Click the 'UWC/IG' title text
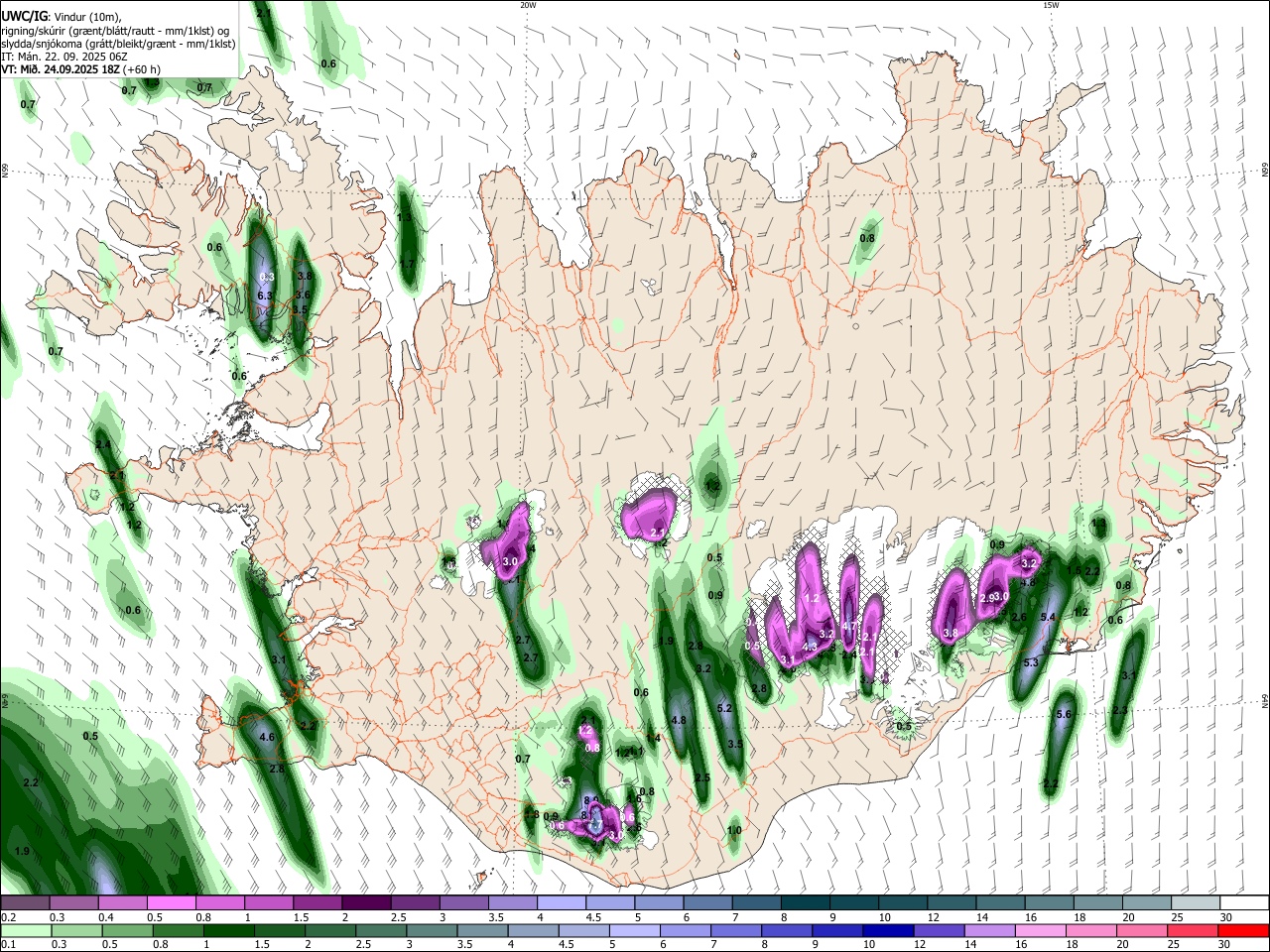Image resolution: width=1270 pixels, height=952 pixels. coord(24,16)
